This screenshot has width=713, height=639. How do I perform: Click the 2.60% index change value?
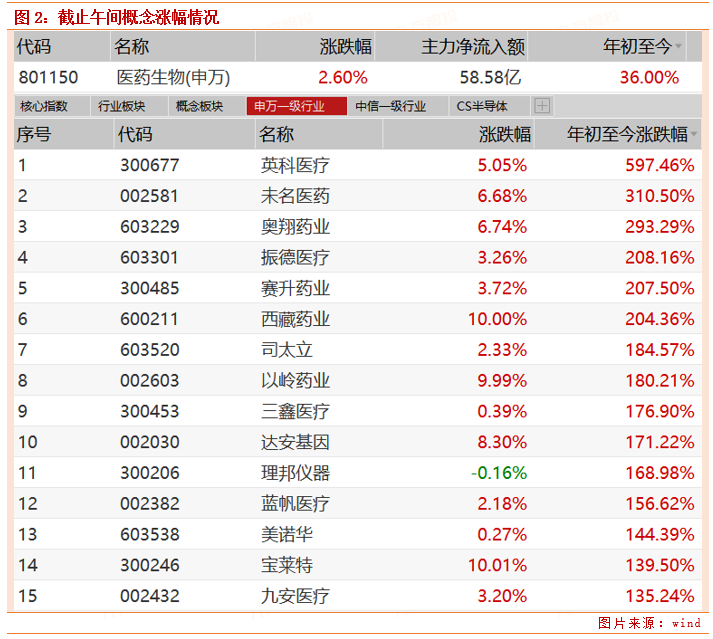342,78
